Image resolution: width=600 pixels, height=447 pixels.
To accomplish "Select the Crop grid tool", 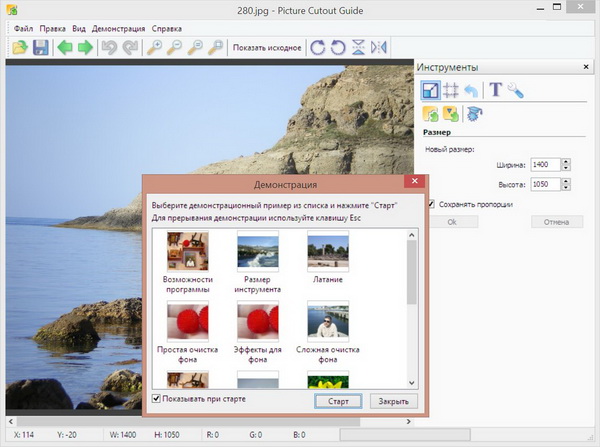I will 451,90.
